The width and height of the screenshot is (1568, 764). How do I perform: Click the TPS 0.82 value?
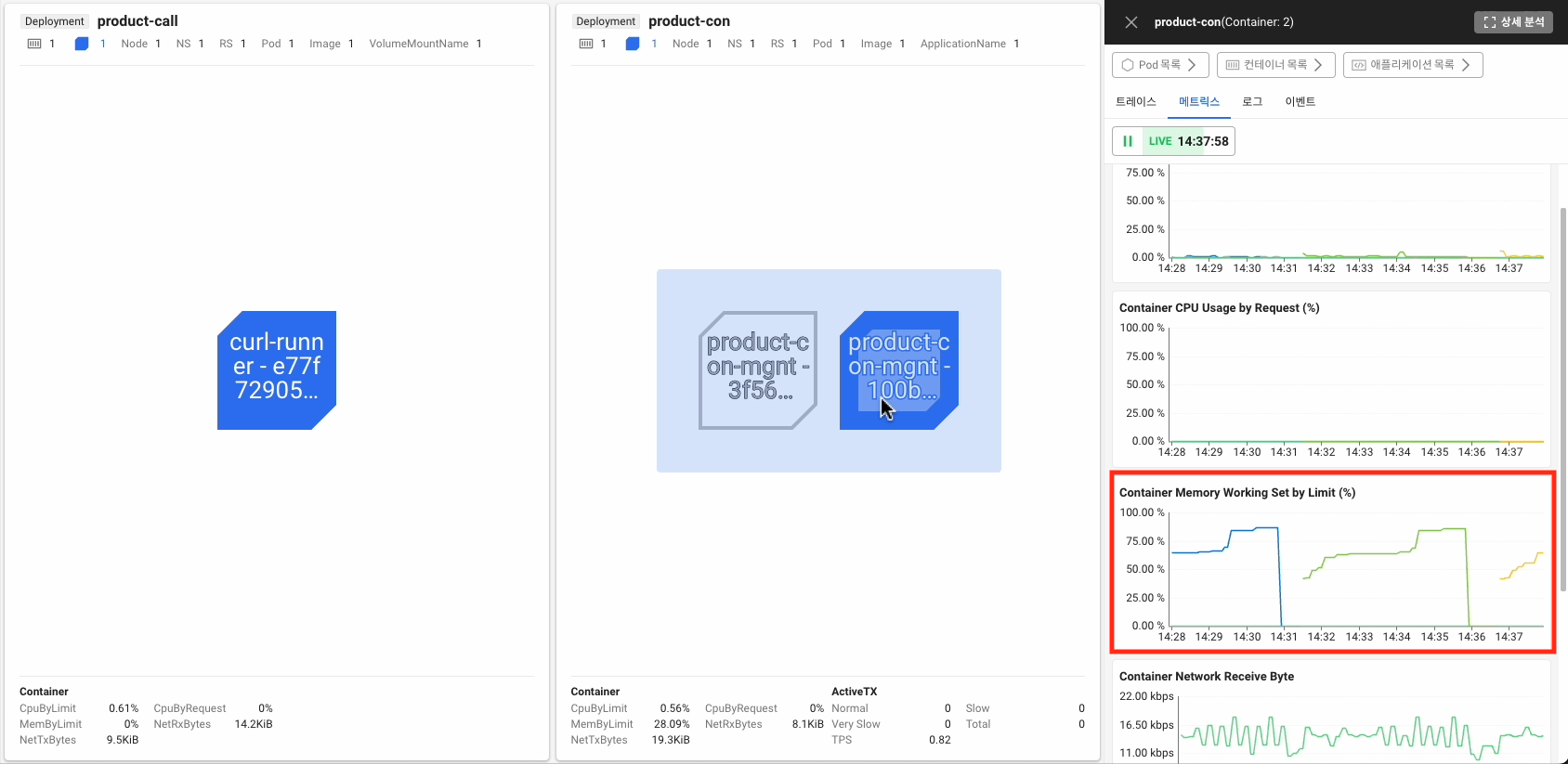939,740
